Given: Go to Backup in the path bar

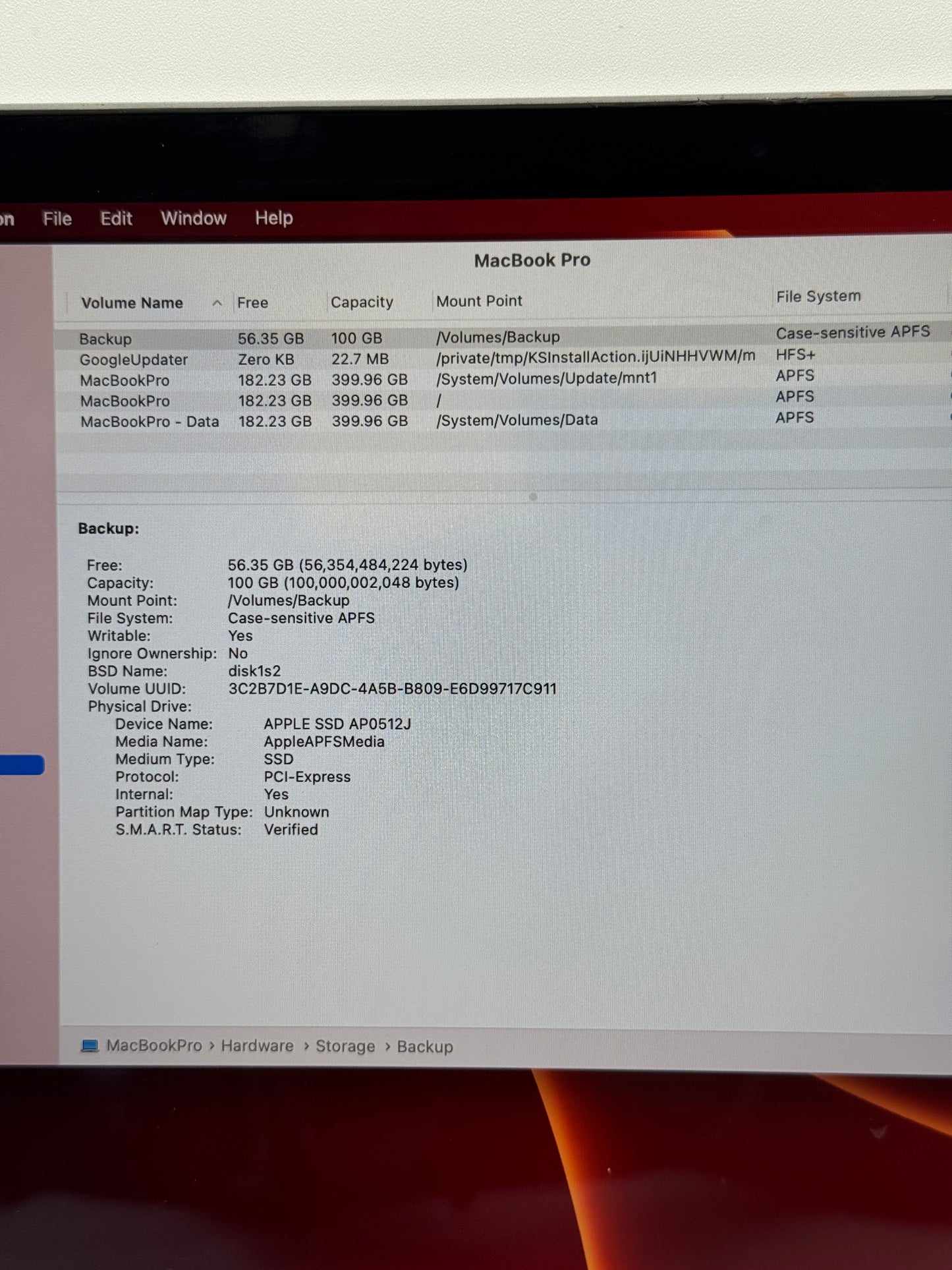Looking at the screenshot, I should [425, 1047].
